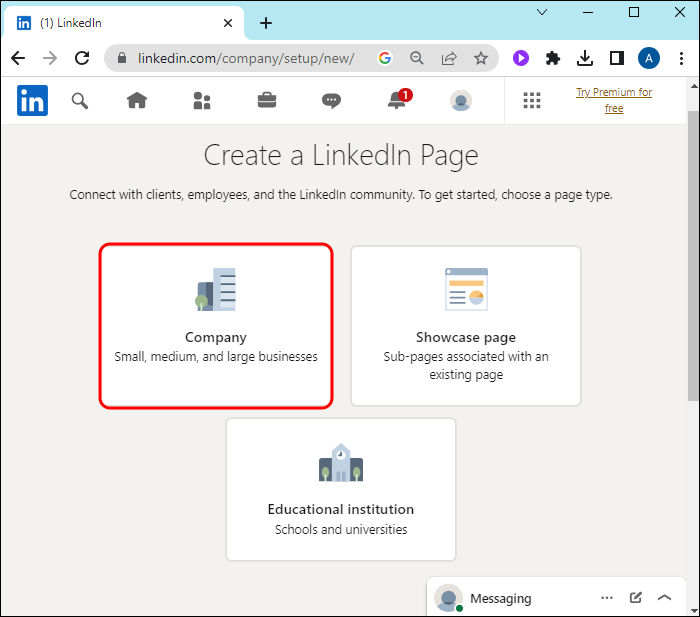This screenshot has width=700, height=617.
Task: Open the browser Downloads icon
Action: tap(585, 58)
